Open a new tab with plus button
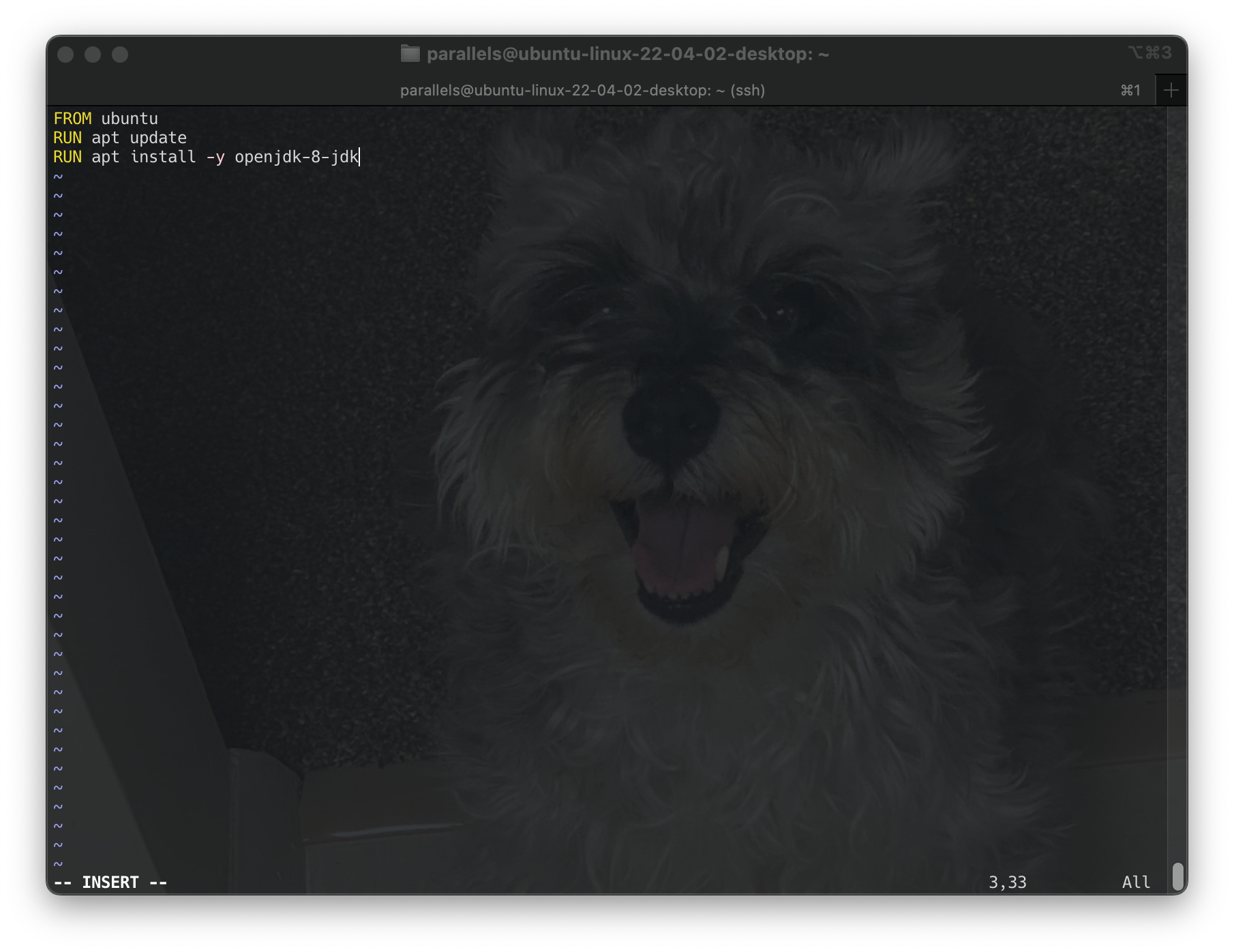The image size is (1234, 952). click(x=1171, y=90)
